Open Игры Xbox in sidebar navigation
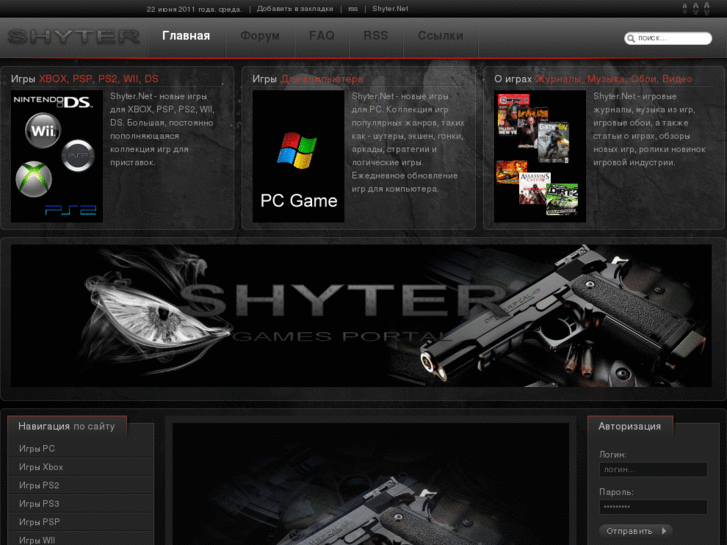The width and height of the screenshot is (727, 545). click(x=41, y=467)
